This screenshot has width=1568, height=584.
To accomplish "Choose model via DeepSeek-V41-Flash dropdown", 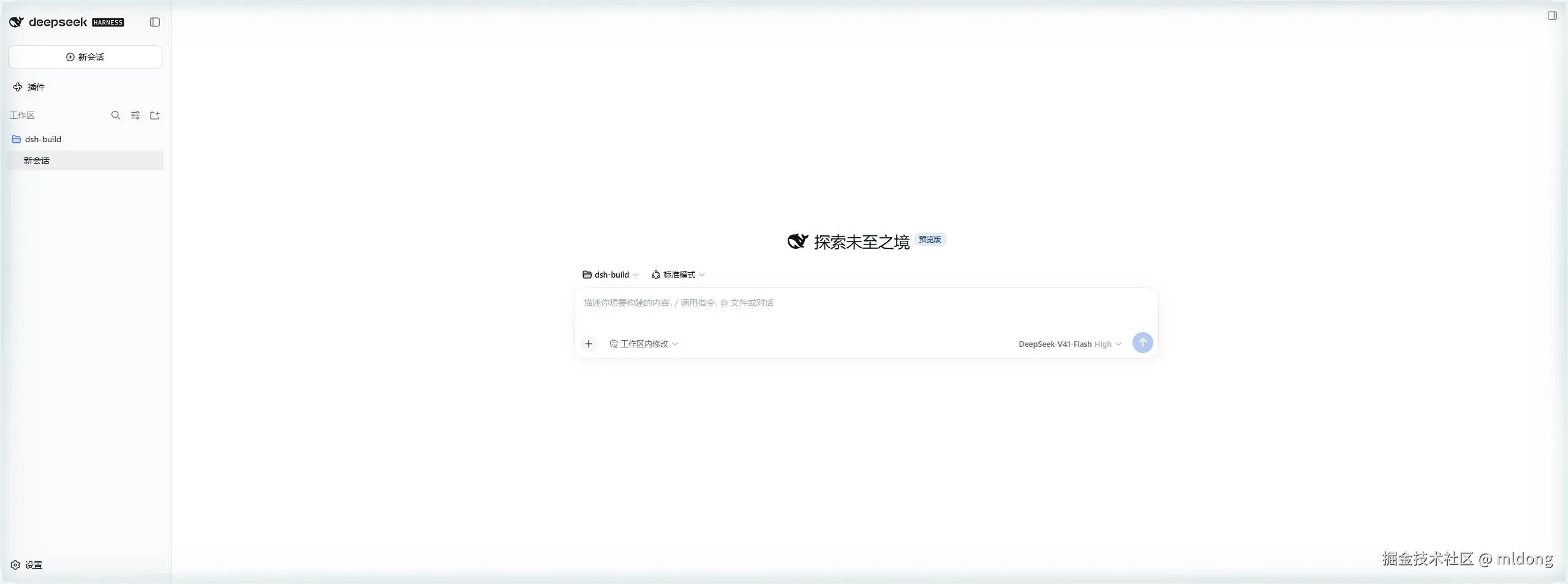I will (x=1069, y=344).
